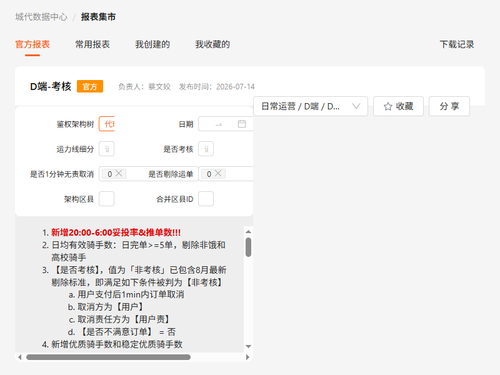Open the calendar icon in 日期

(x=242, y=124)
